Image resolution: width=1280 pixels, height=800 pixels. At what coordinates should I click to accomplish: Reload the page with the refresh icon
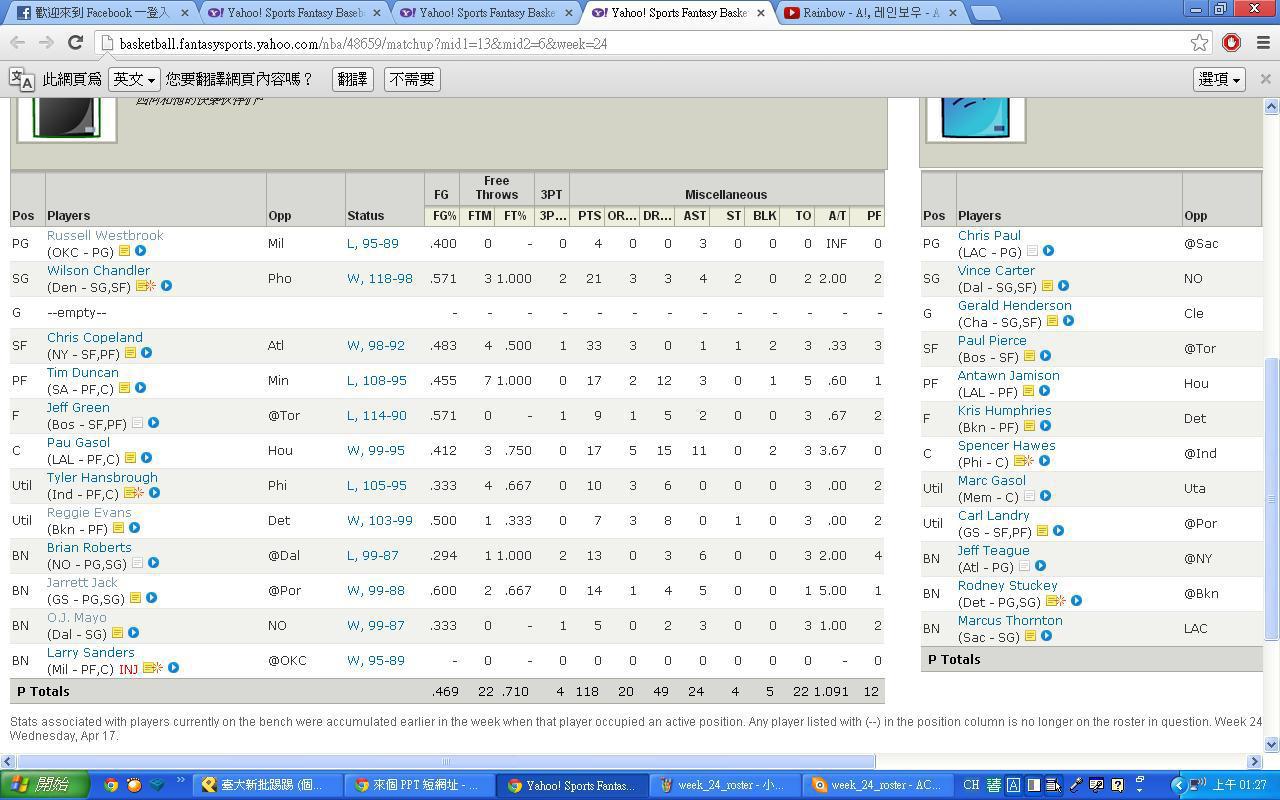click(x=75, y=43)
